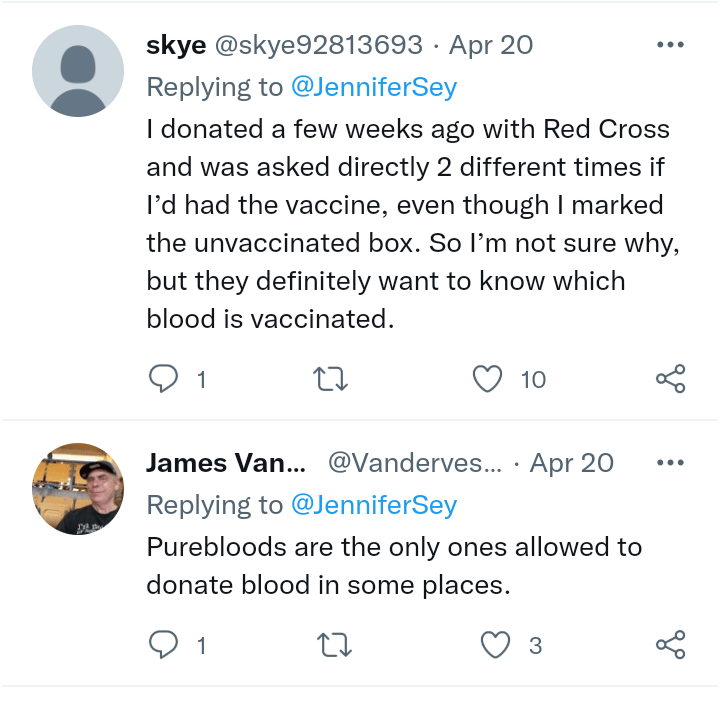
Task: Open the @Vanderves... handle
Action: pos(414,463)
